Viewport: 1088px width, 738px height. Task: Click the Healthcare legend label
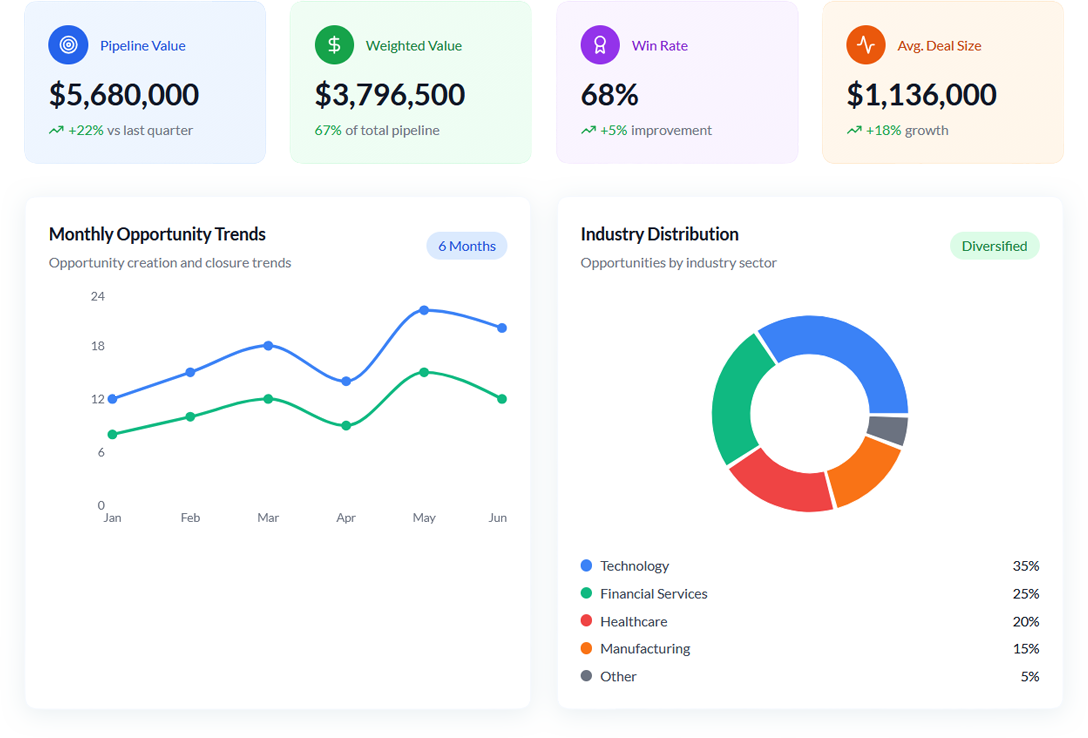tap(634, 621)
